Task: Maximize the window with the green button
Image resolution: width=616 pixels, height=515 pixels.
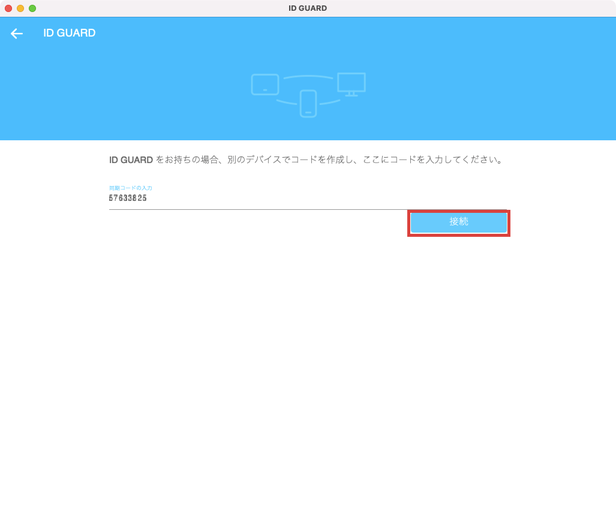Action: [33, 8]
